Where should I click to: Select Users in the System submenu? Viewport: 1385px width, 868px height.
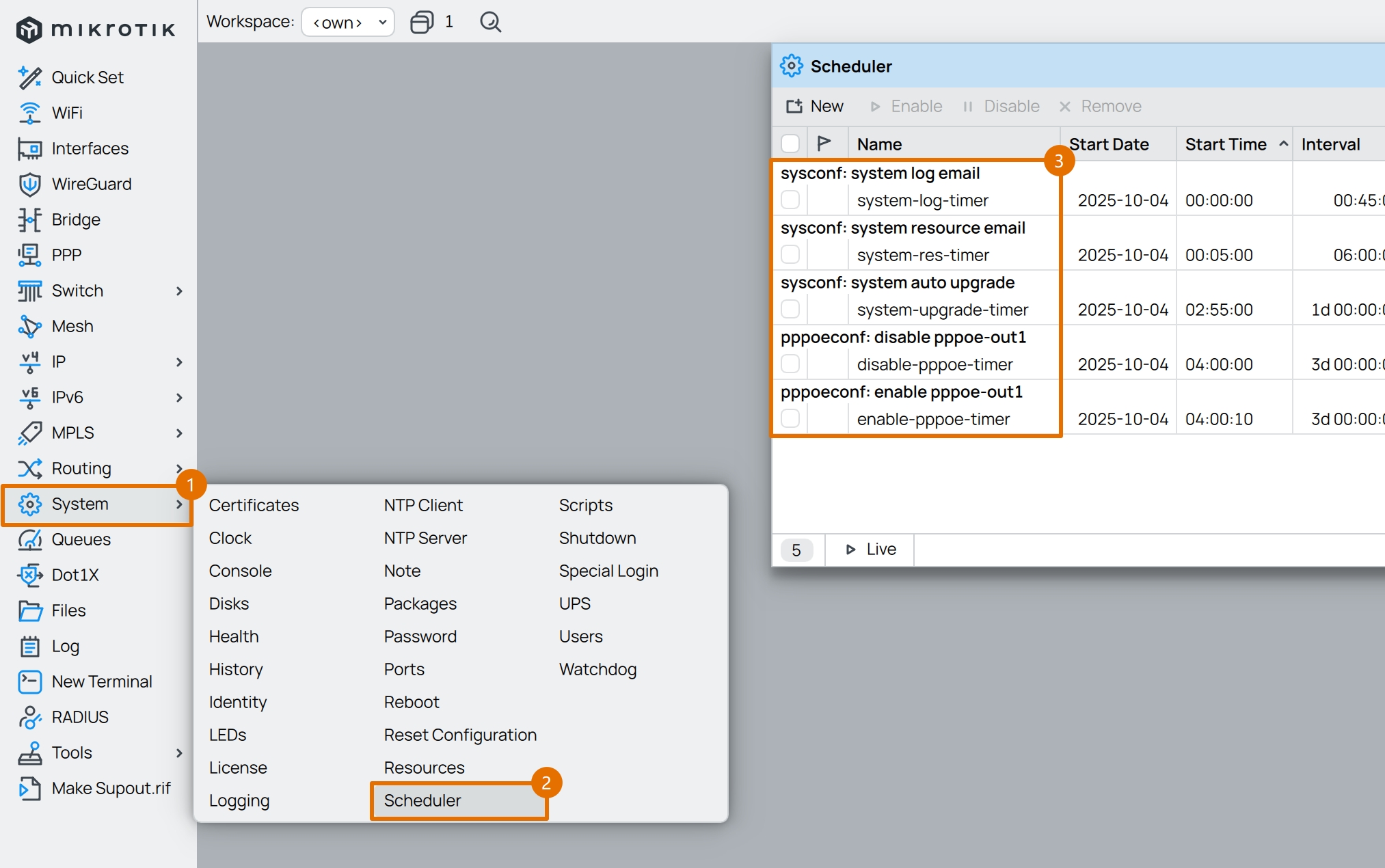point(580,636)
